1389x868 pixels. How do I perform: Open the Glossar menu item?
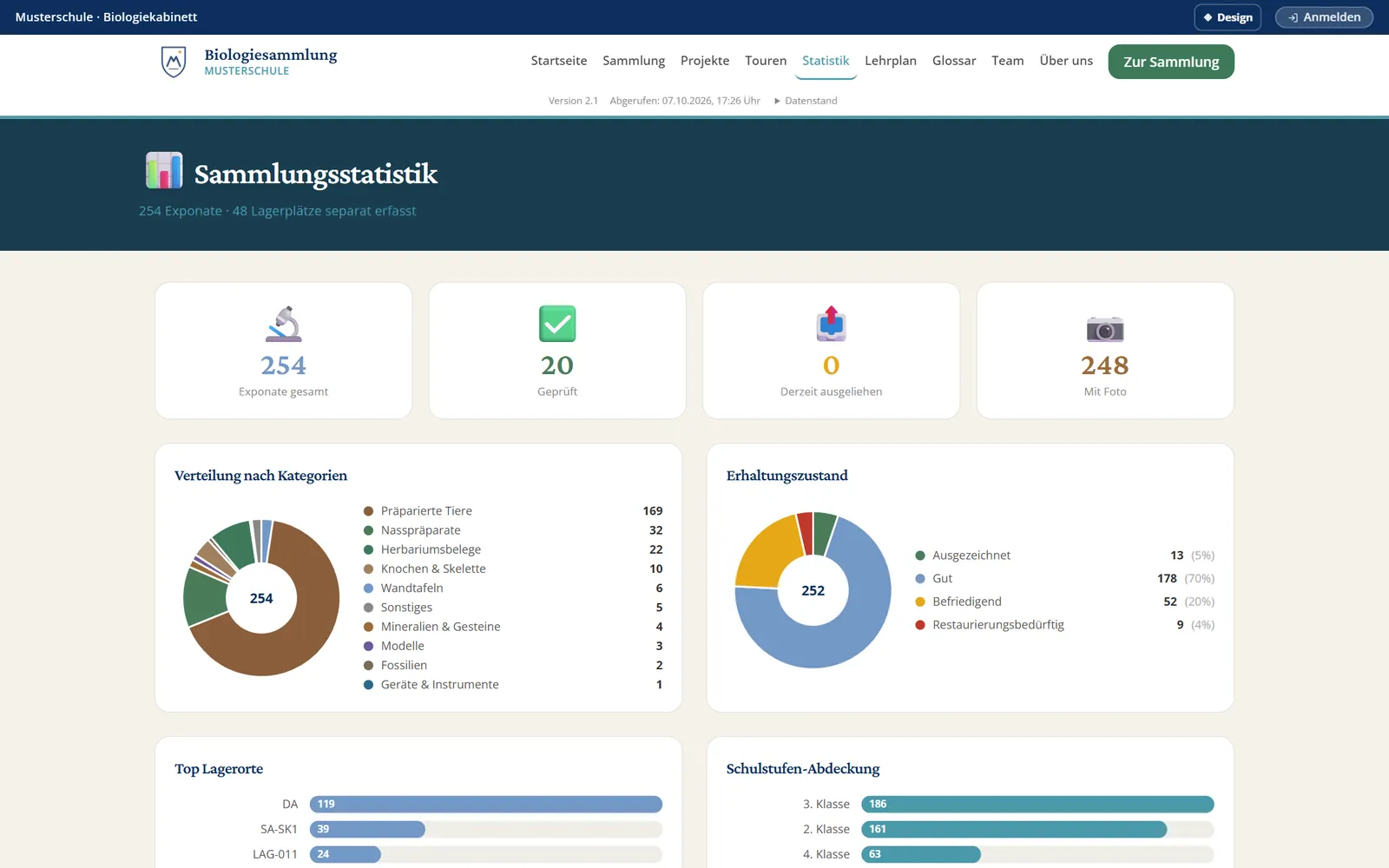pyautogui.click(x=954, y=61)
